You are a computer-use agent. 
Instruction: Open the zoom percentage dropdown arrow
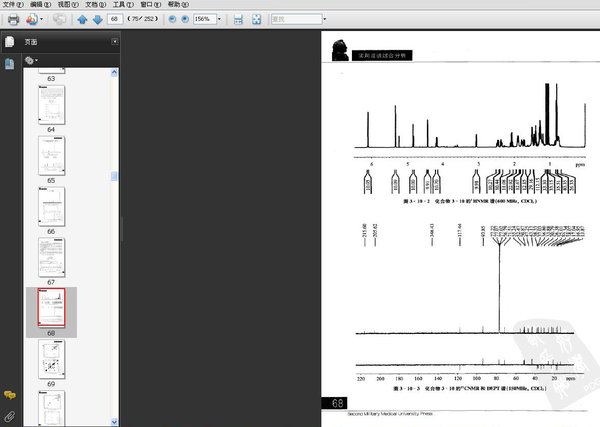tap(219, 19)
